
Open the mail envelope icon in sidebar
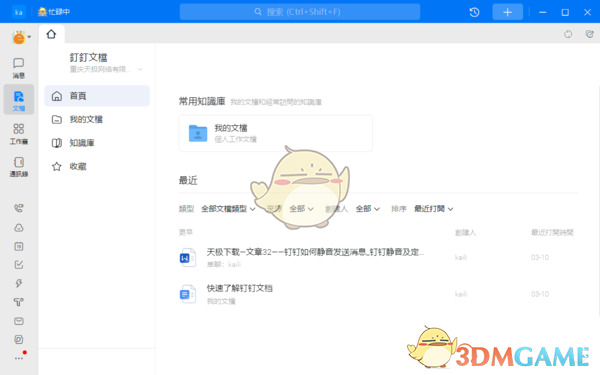[x=19, y=321]
